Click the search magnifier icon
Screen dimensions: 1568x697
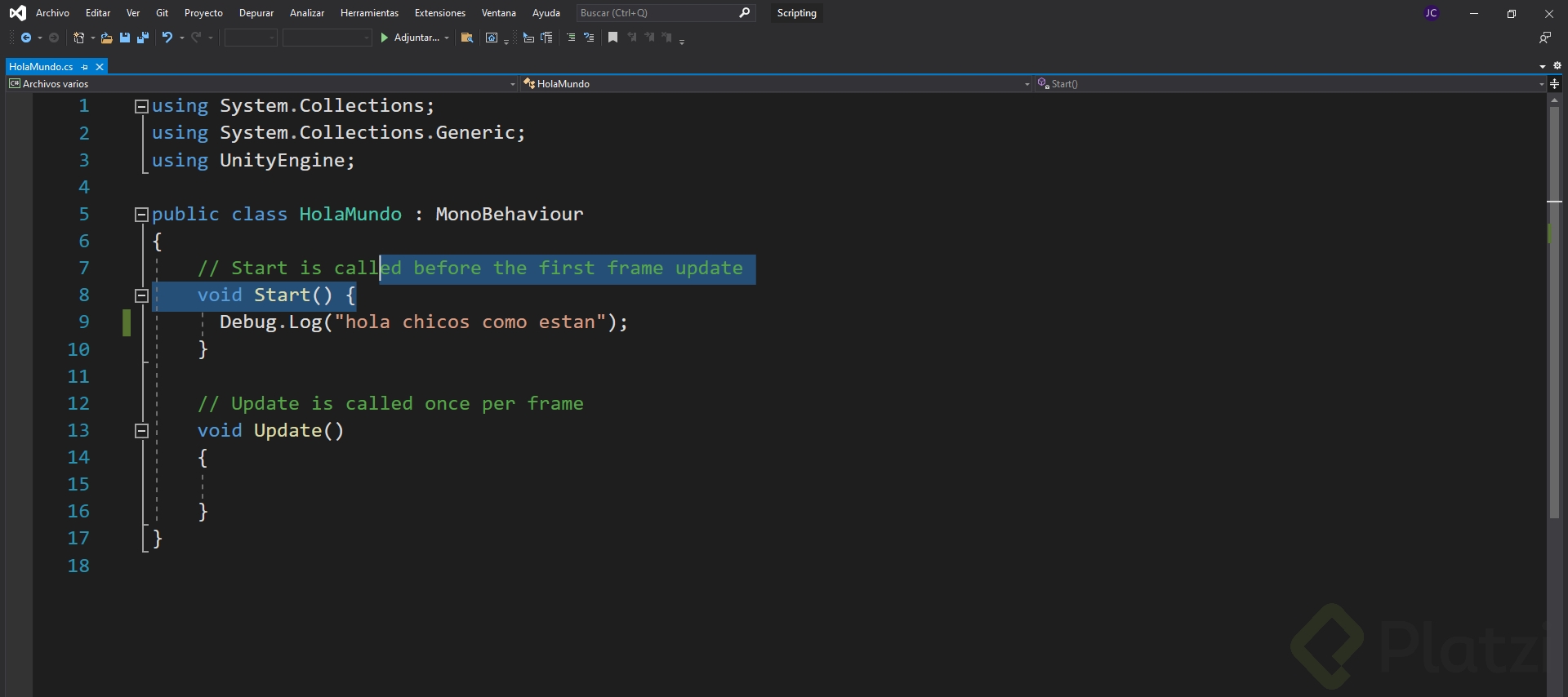click(744, 13)
